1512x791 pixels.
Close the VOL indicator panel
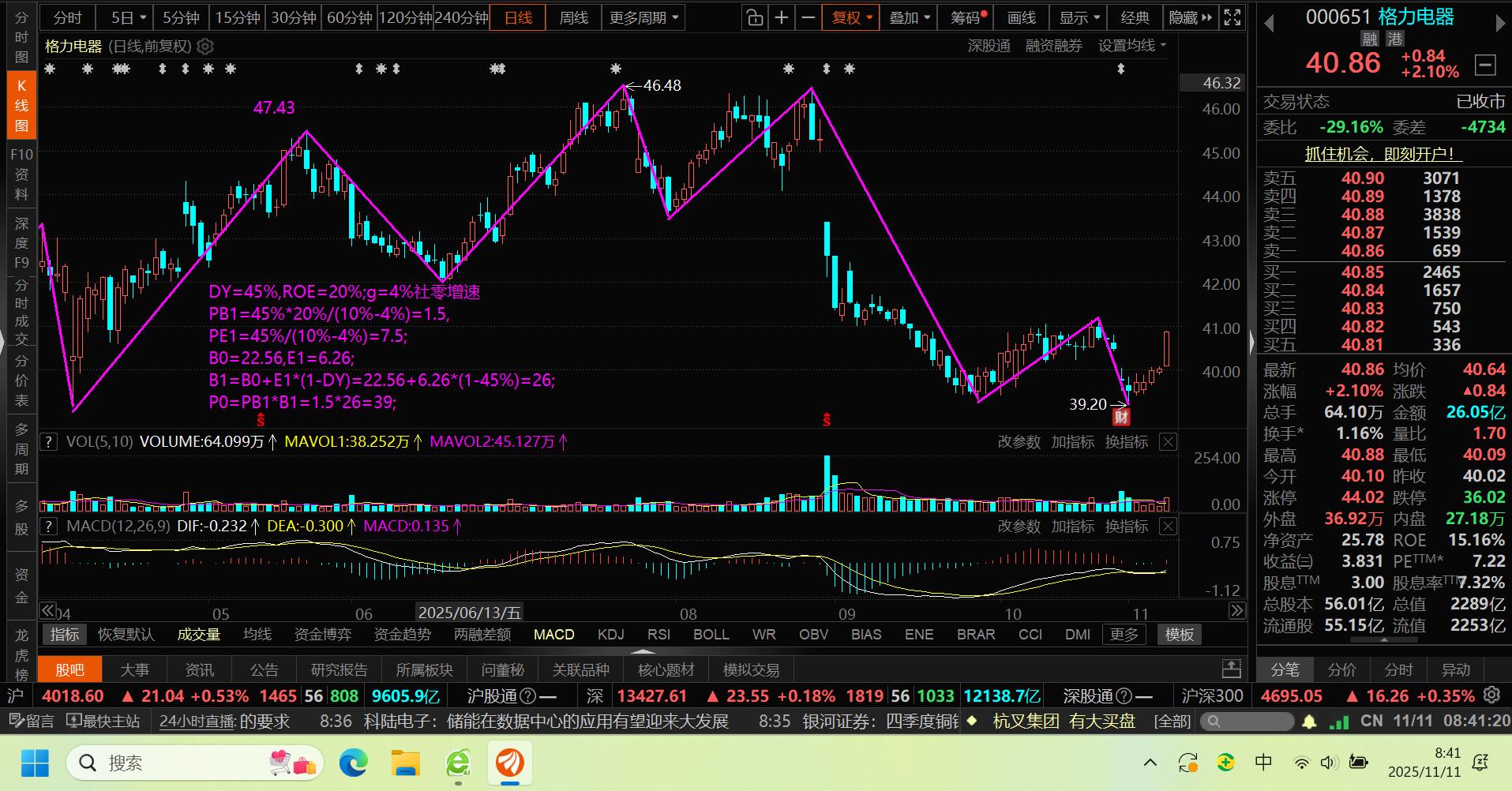pyautogui.click(x=1168, y=442)
